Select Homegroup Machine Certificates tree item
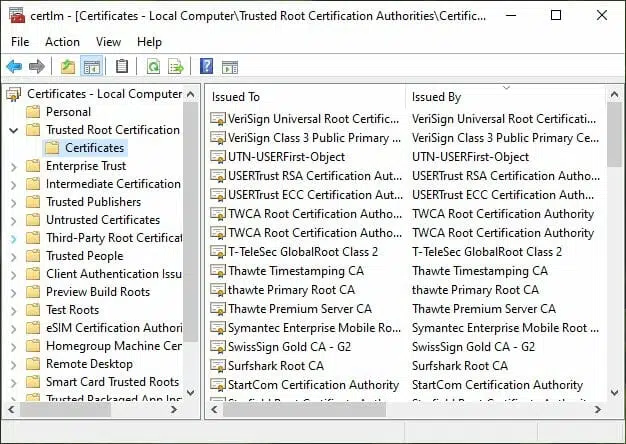Viewport: 626px width, 444px height. click(114, 346)
